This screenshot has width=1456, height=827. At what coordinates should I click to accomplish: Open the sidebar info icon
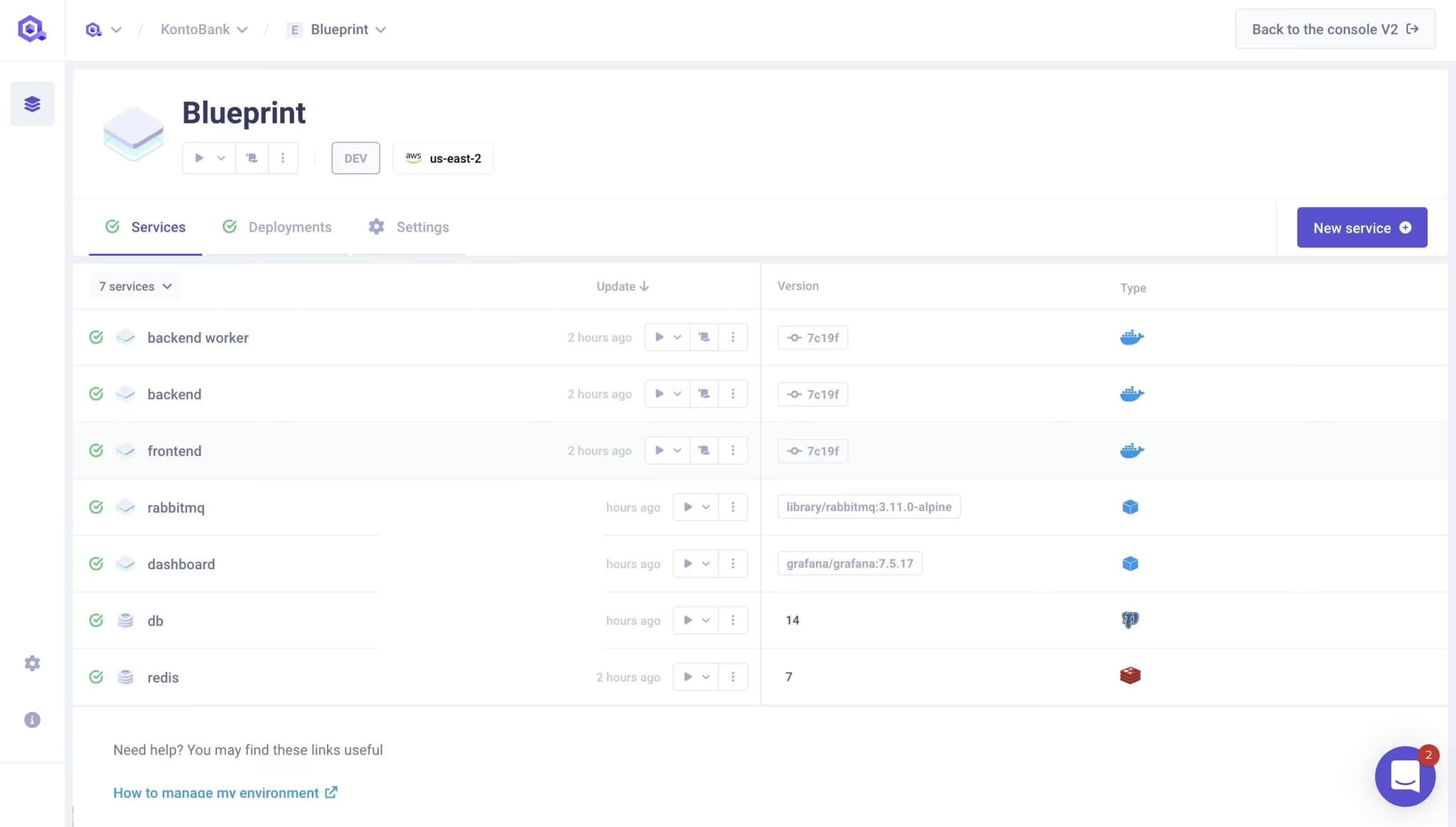(32, 720)
